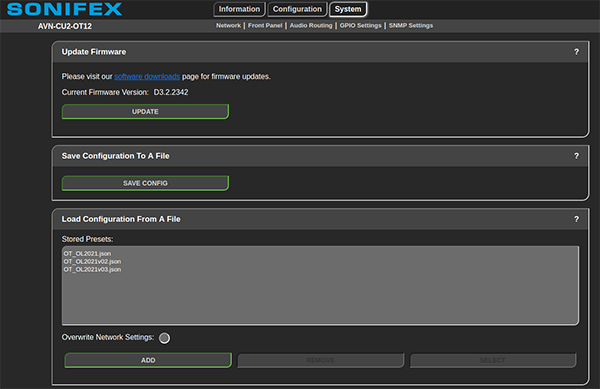Select preset OT_OL2021v02.json
Viewport: 600px width, 389px height.
pyautogui.click(x=92, y=262)
